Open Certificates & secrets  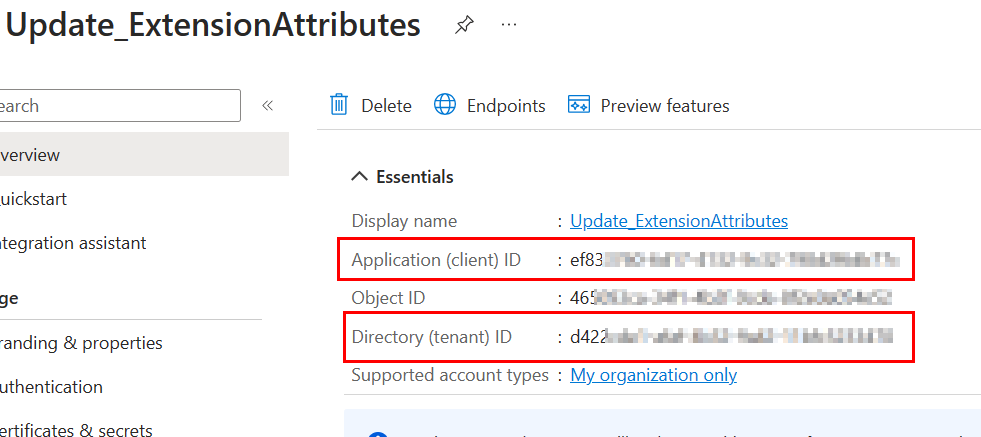(x=76, y=429)
